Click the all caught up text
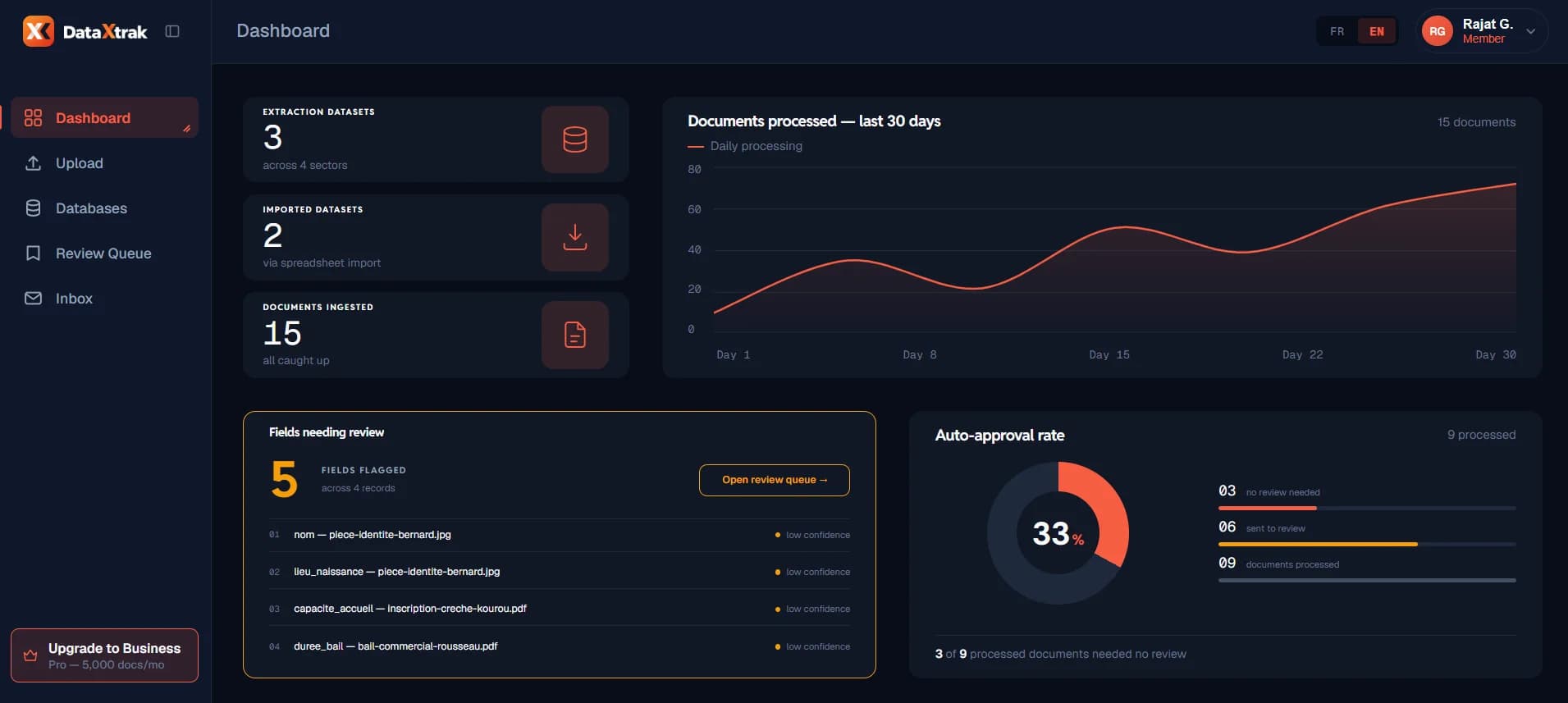 coord(296,360)
